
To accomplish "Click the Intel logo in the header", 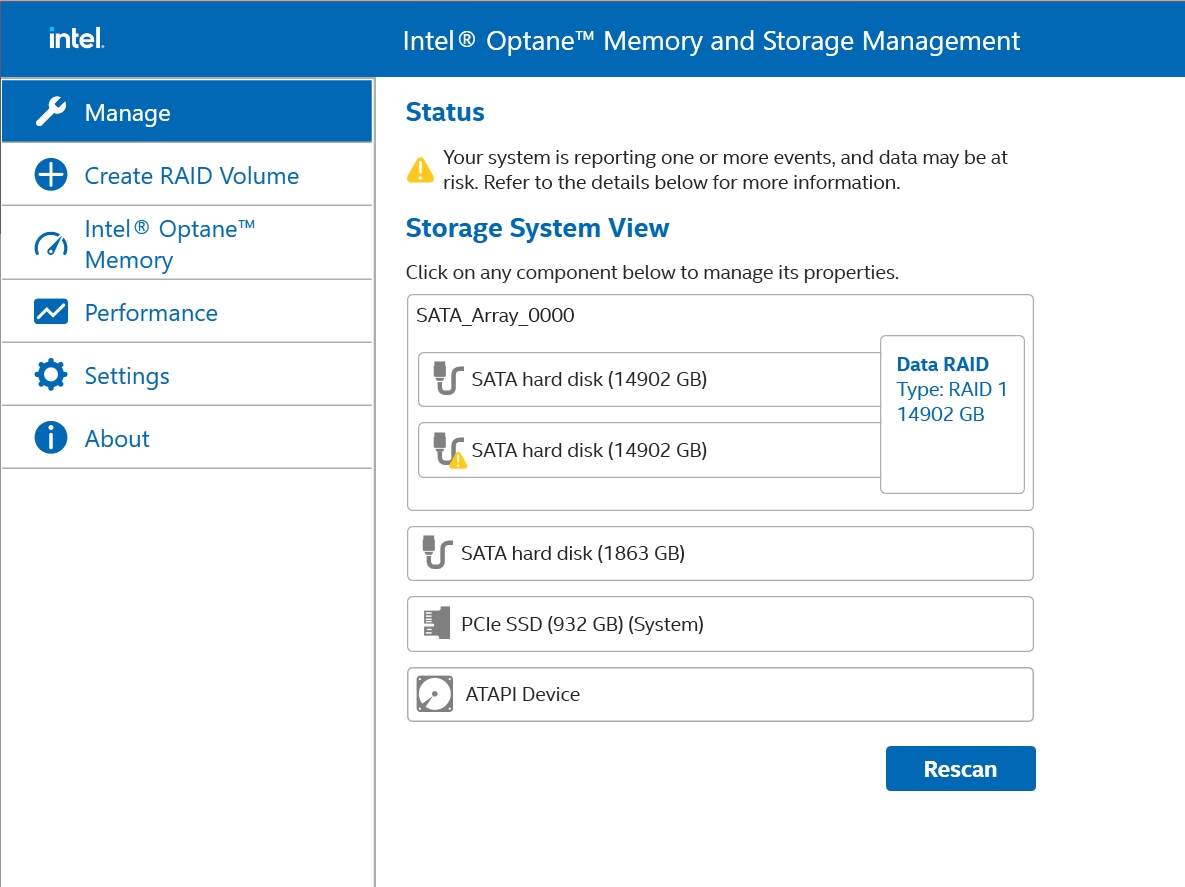I will pos(77,39).
